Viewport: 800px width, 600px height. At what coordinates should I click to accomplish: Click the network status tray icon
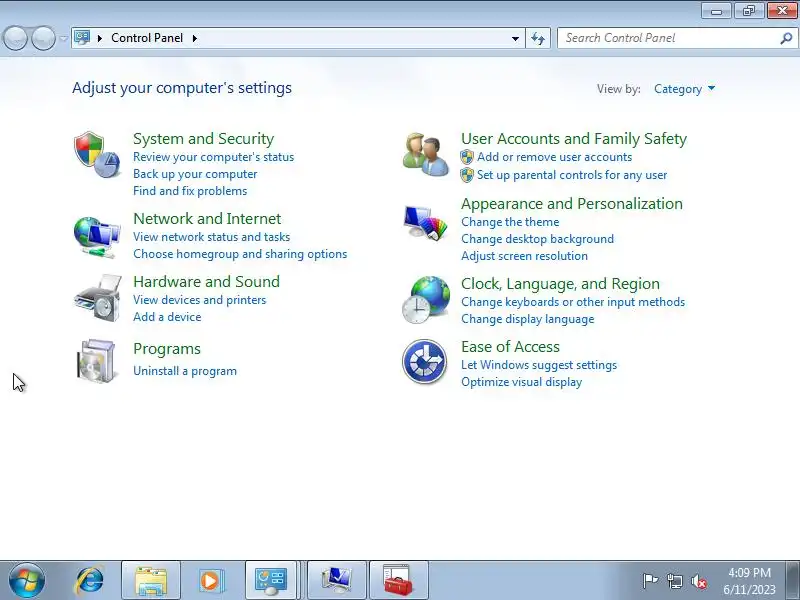click(674, 581)
